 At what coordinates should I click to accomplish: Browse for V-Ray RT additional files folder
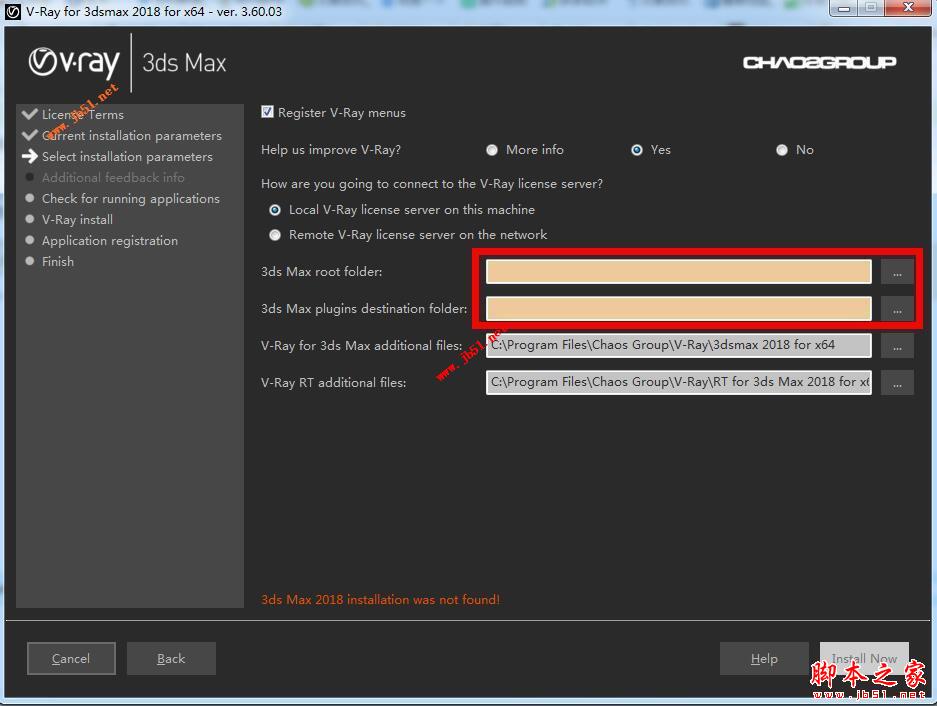897,383
